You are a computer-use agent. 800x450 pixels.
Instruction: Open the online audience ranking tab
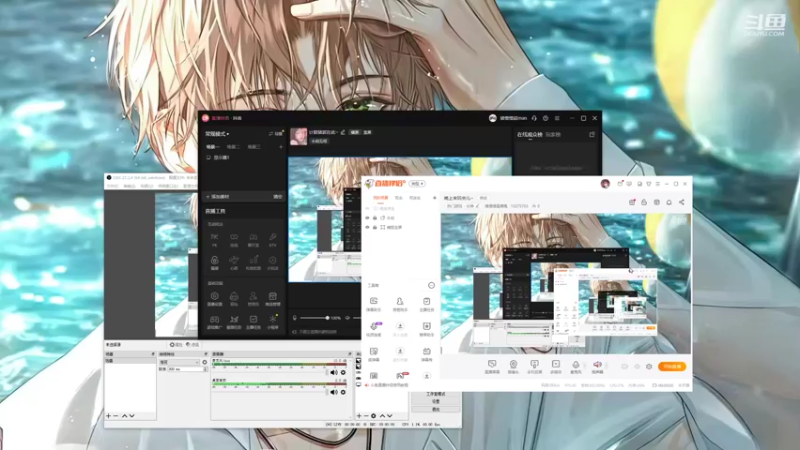point(530,135)
